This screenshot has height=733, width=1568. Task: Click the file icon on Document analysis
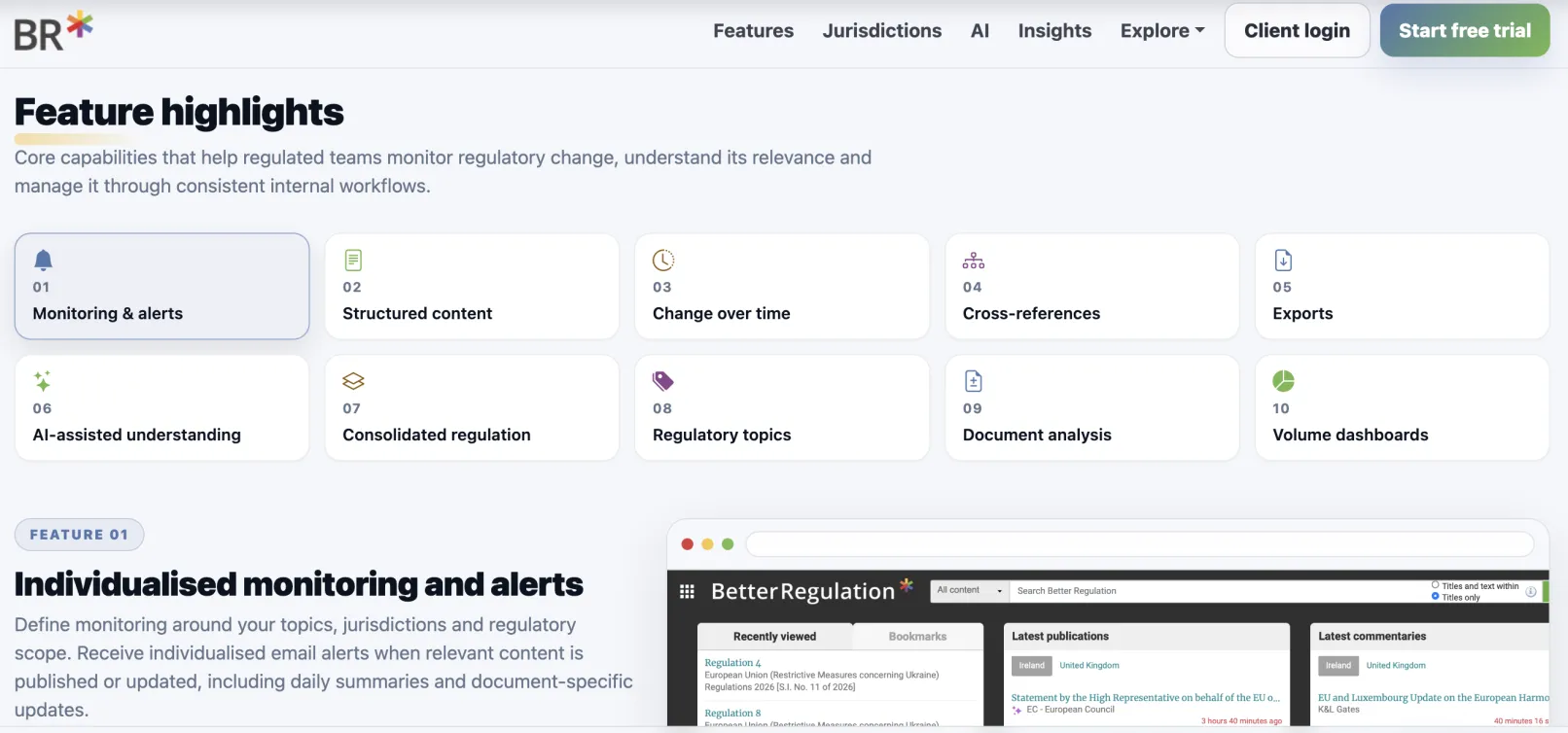tap(974, 381)
